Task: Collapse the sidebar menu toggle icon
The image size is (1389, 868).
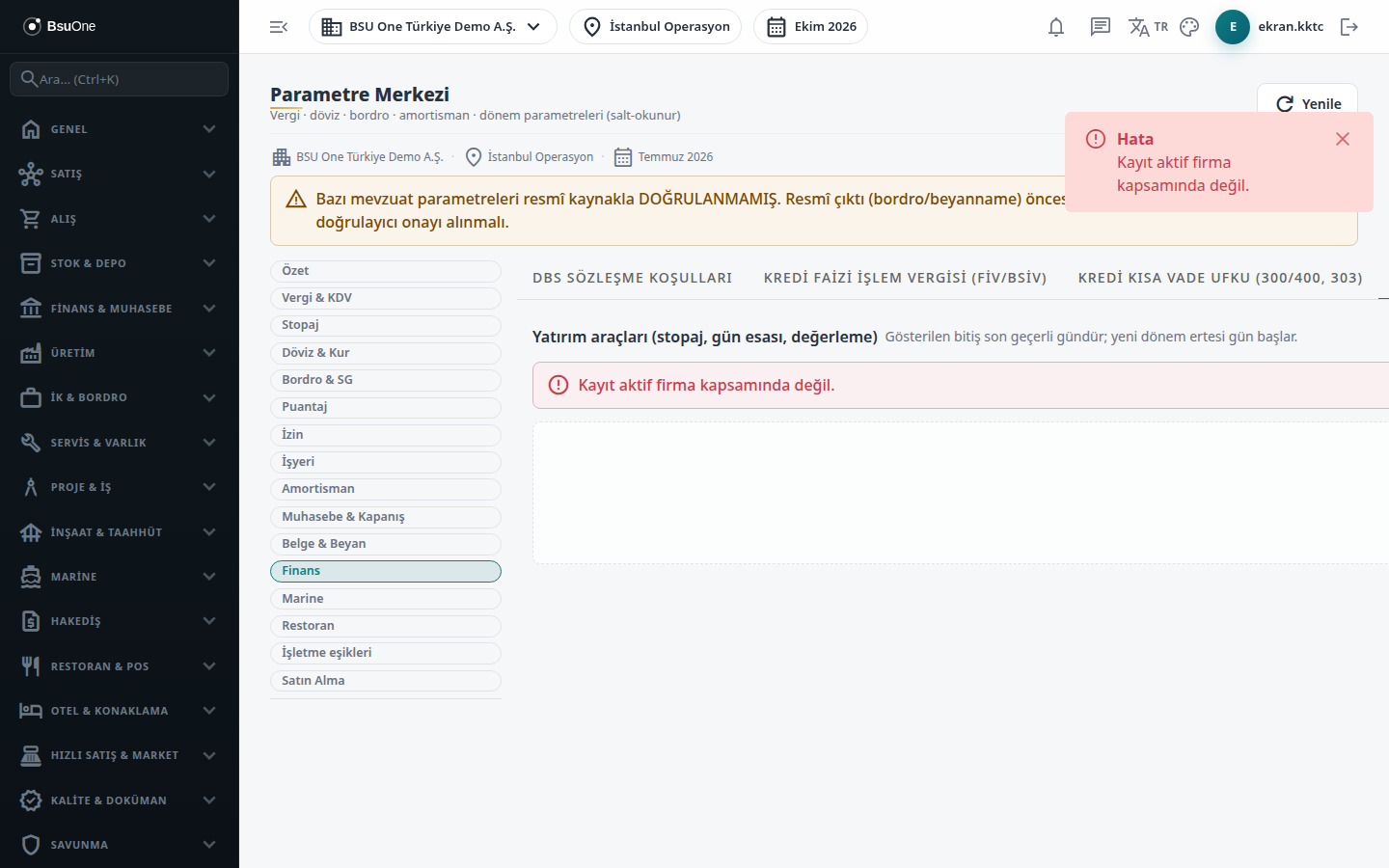Action: point(279,27)
